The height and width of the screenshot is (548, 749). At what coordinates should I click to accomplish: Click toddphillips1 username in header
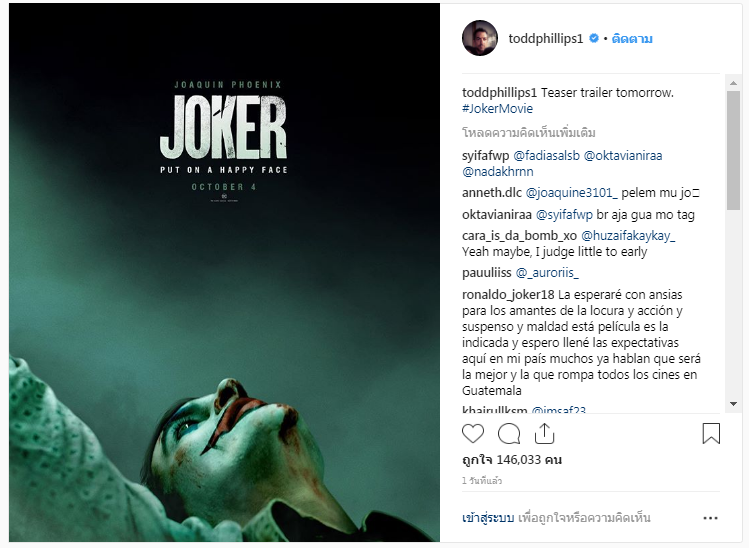point(546,39)
